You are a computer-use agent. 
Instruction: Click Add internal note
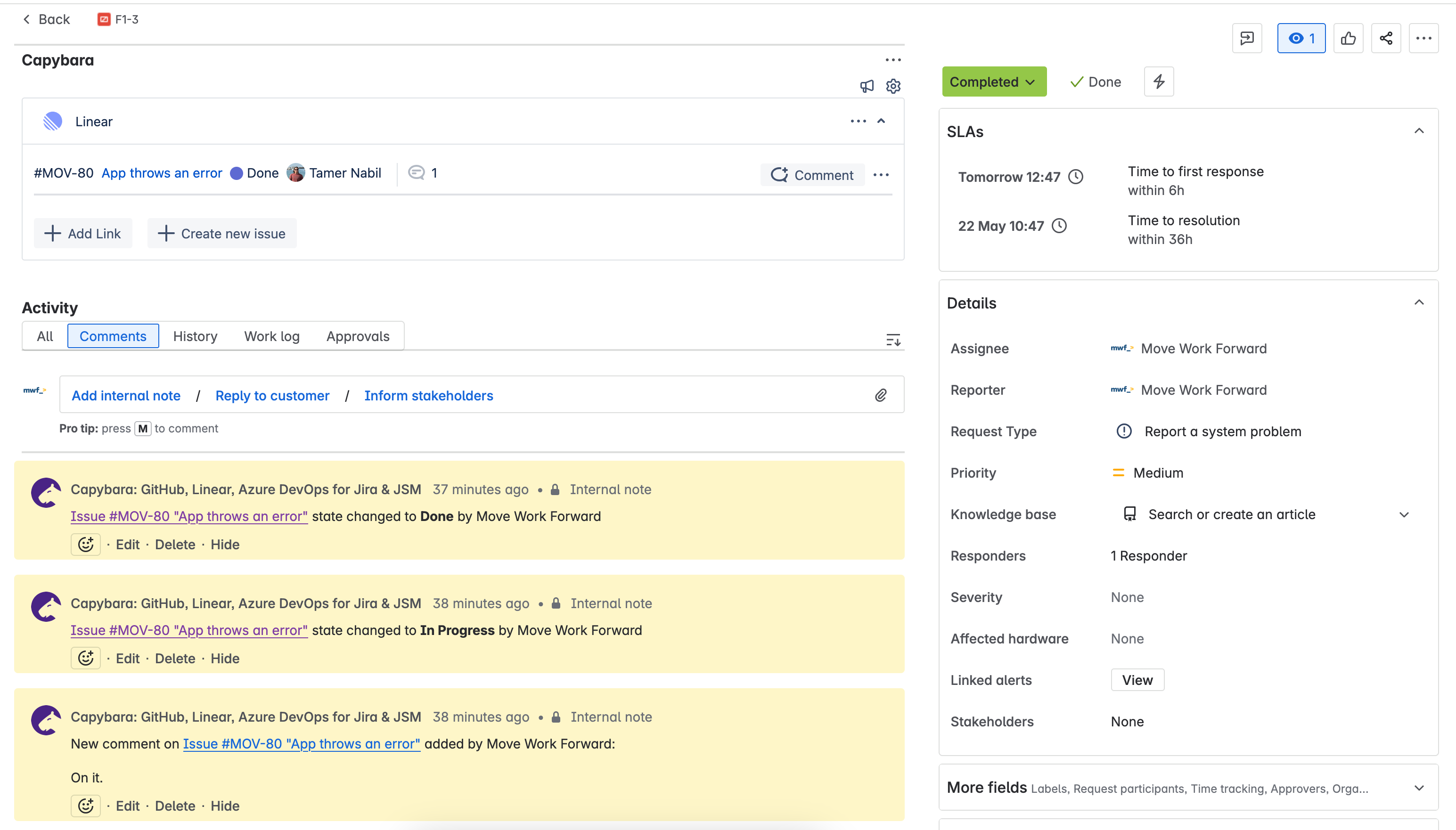point(126,396)
